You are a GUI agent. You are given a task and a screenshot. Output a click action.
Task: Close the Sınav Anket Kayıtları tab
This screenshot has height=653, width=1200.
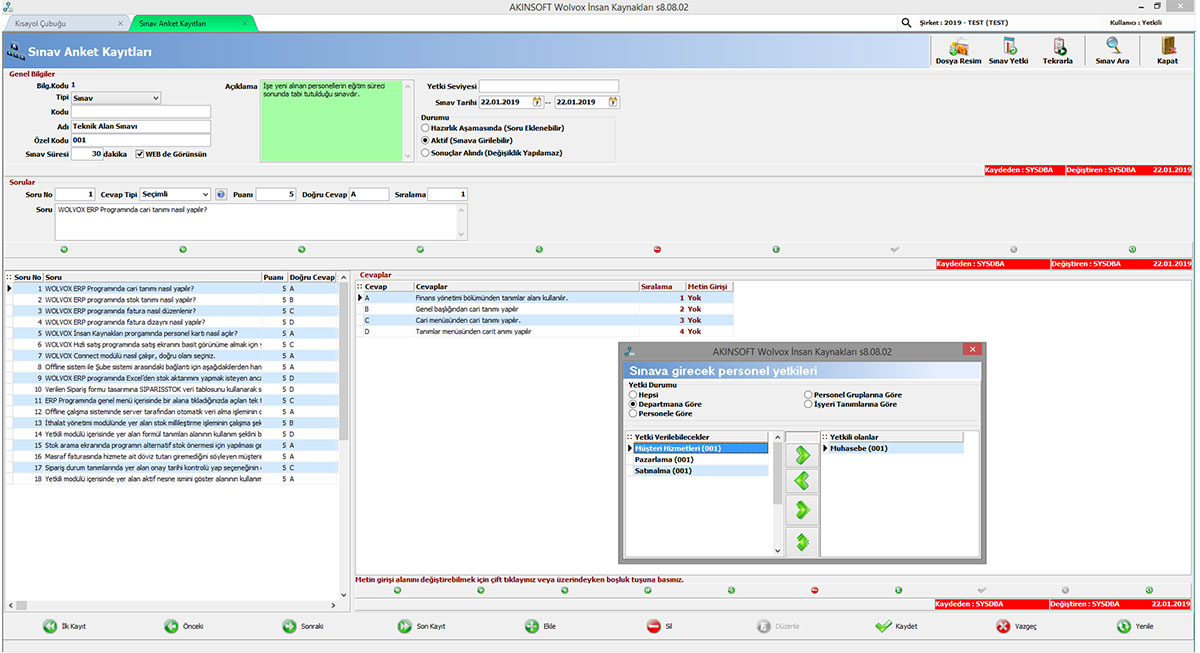coord(245,22)
